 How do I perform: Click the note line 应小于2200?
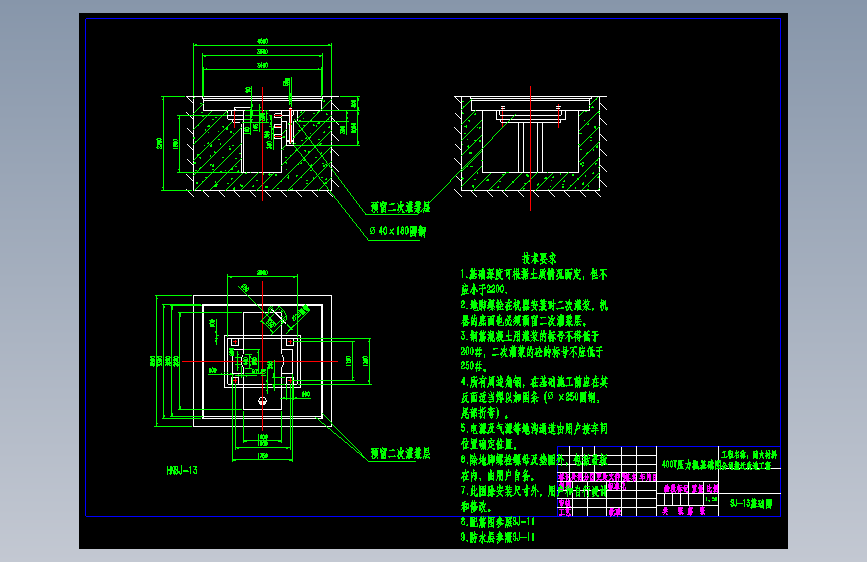(x=484, y=289)
